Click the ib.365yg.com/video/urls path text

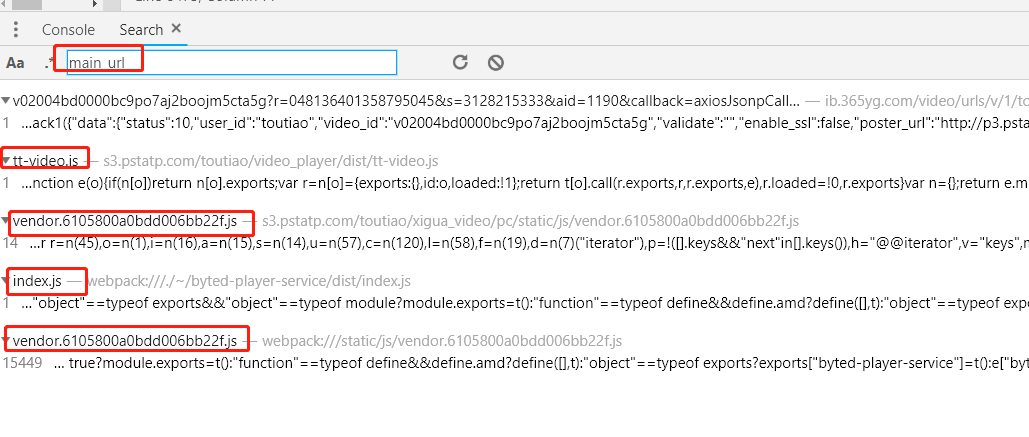coord(926,100)
